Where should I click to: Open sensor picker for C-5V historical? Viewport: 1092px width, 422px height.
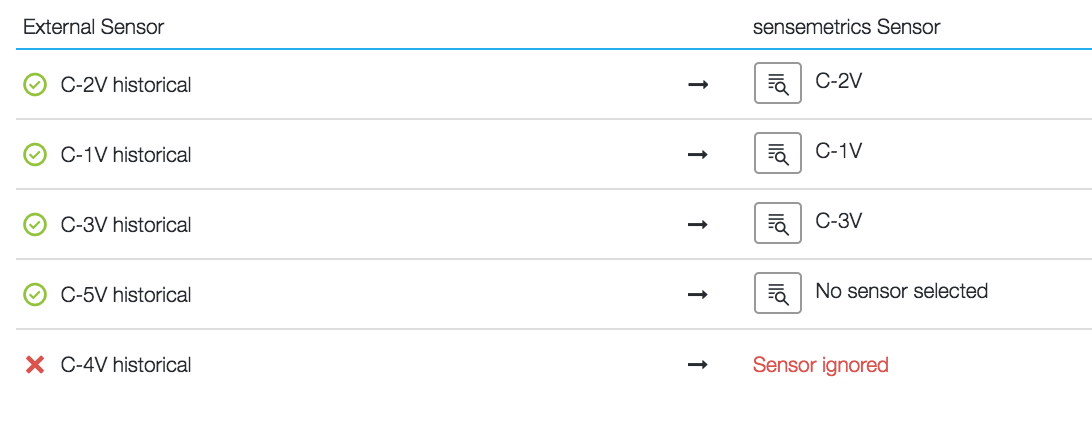[777, 293]
